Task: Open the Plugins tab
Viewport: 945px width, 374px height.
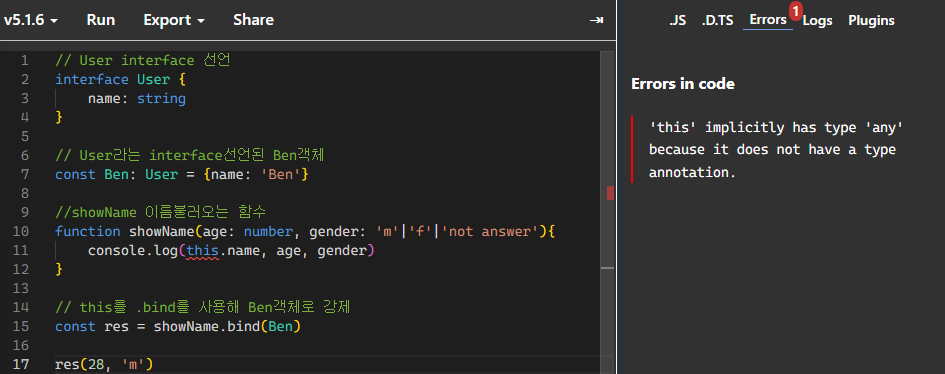Action: [871, 20]
